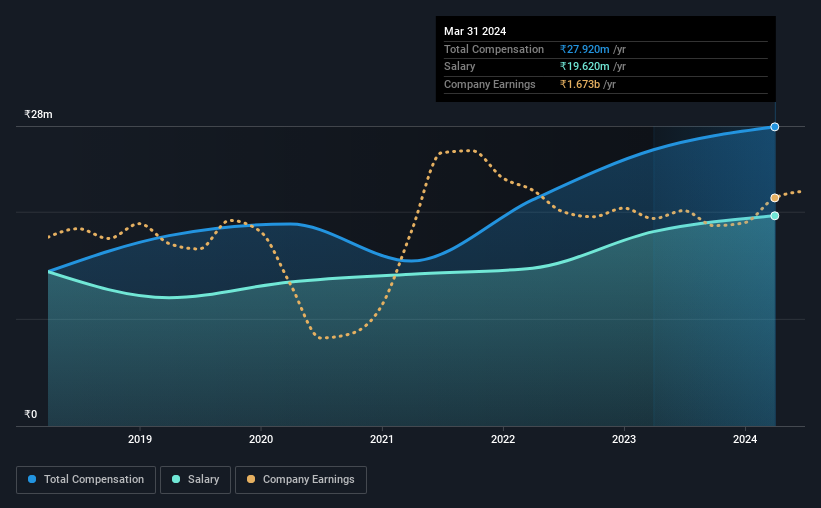
Task: Click the ₹19.620m salary value
Action: 584,67
